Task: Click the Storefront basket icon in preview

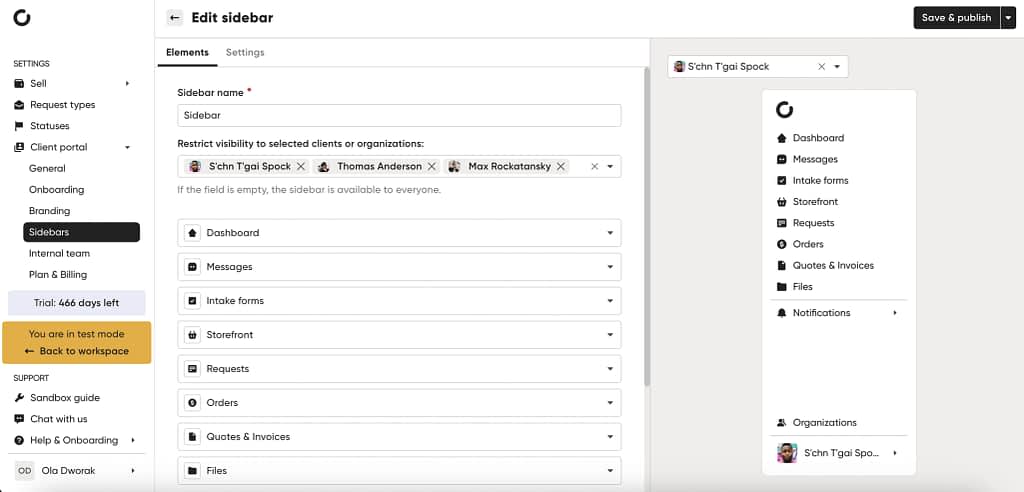Action: (x=782, y=202)
